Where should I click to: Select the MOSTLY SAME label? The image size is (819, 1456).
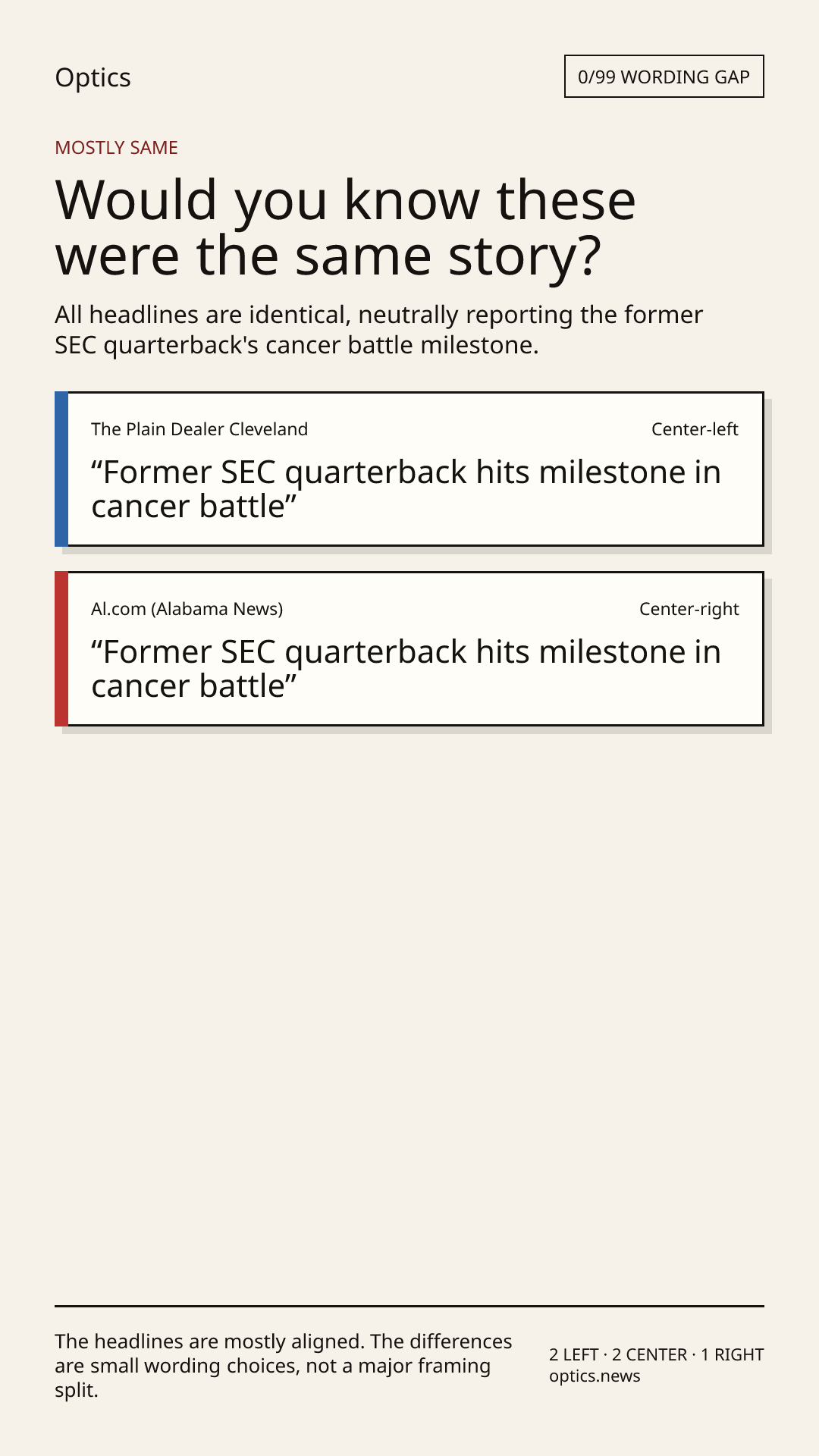(x=116, y=148)
